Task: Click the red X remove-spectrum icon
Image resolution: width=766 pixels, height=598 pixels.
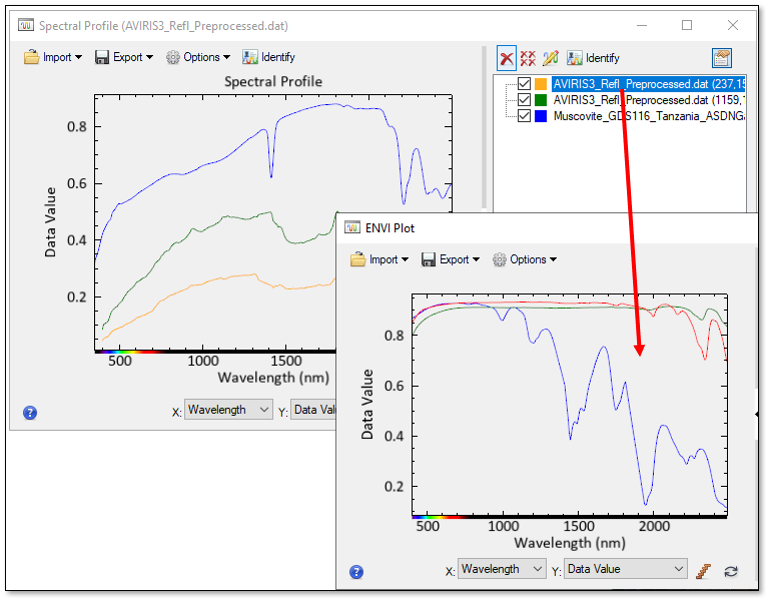Action: [x=507, y=58]
